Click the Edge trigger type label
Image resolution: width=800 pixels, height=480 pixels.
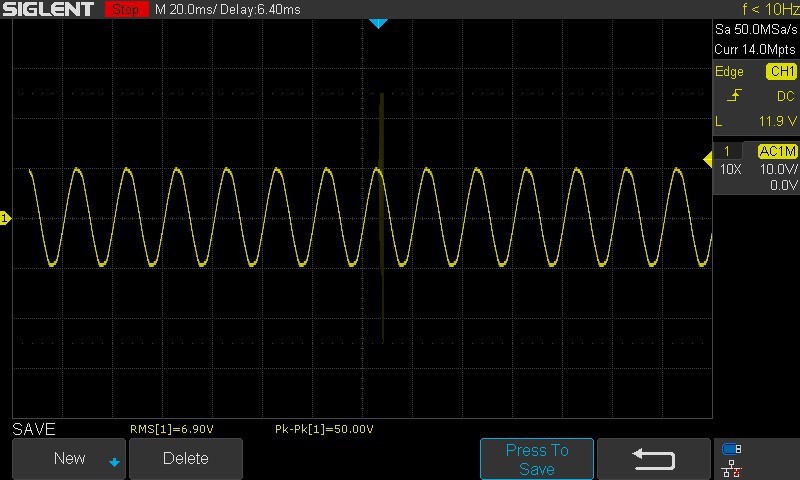click(x=729, y=71)
